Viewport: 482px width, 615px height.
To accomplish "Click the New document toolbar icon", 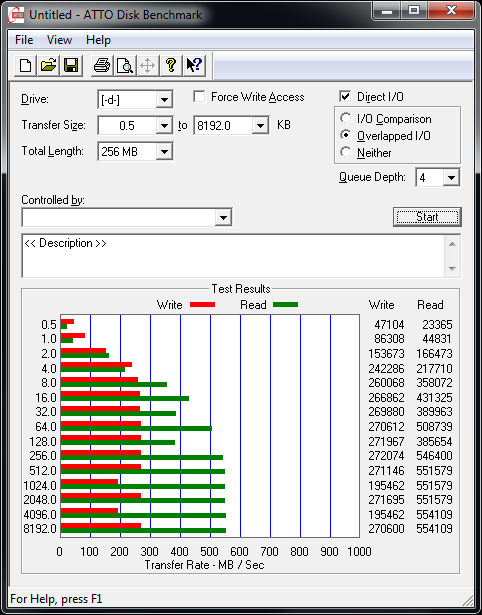I will (25, 65).
